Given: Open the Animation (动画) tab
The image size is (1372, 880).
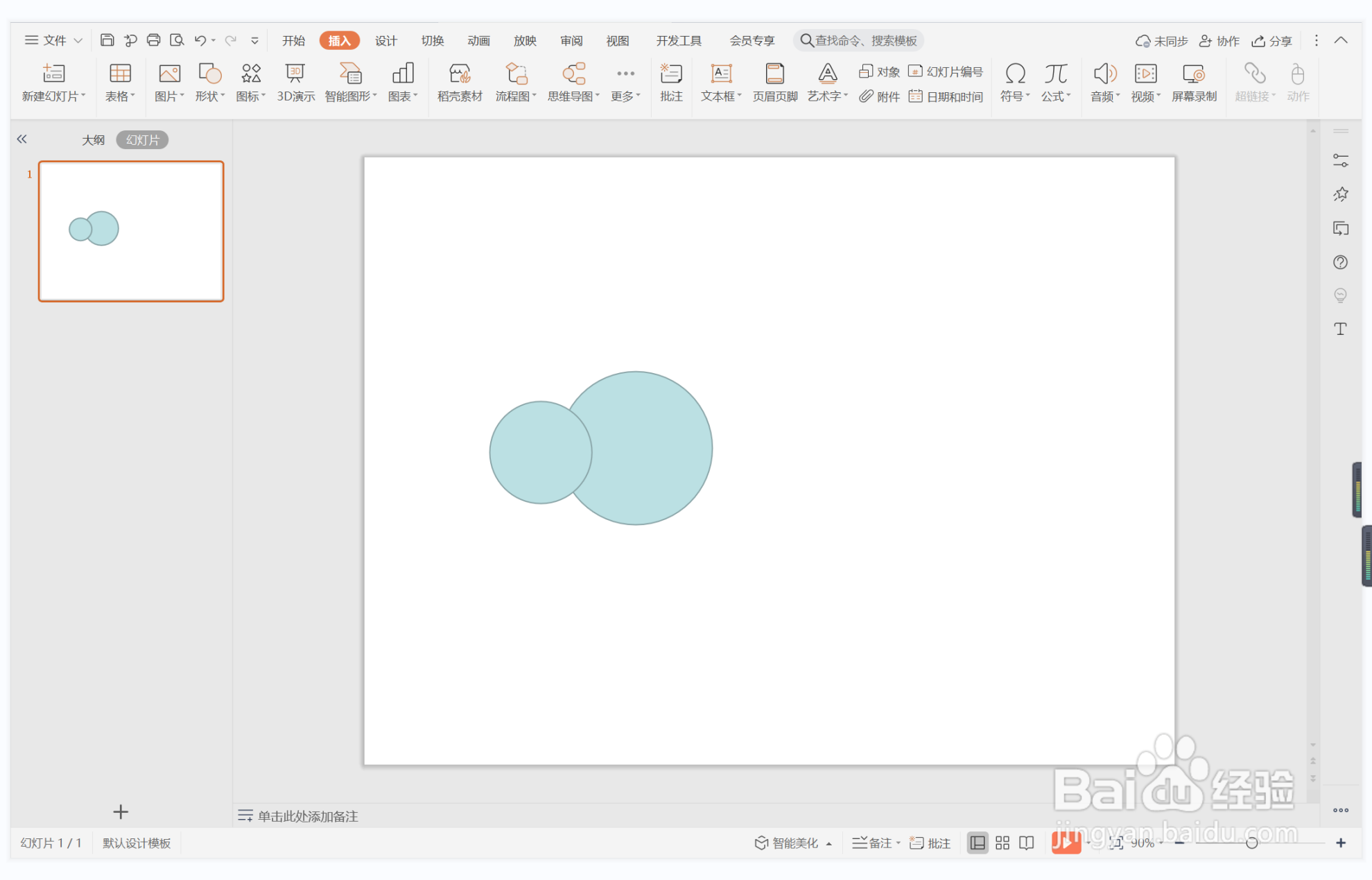Looking at the screenshot, I should pyautogui.click(x=478, y=40).
